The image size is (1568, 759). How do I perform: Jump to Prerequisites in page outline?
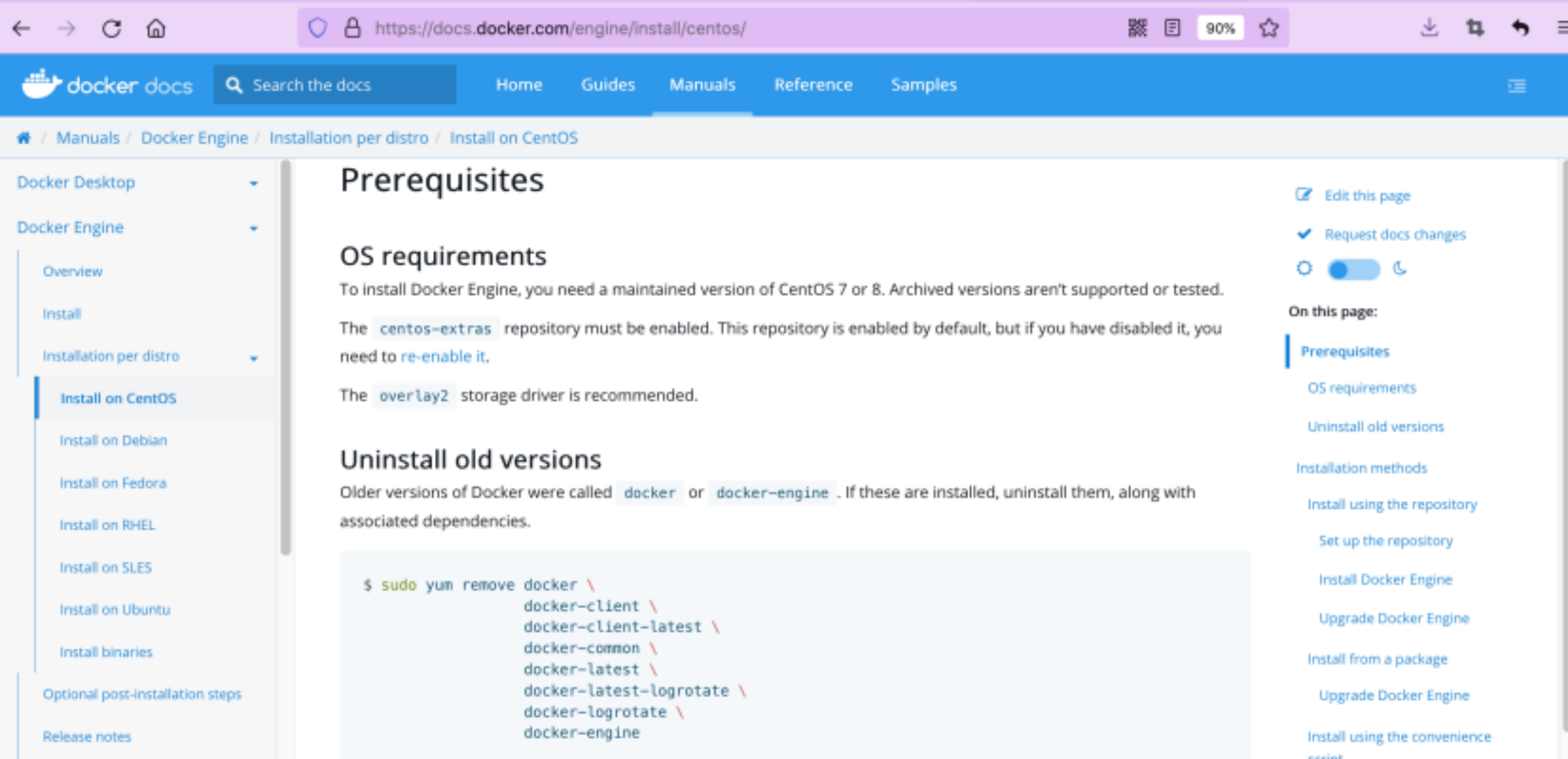click(1344, 352)
